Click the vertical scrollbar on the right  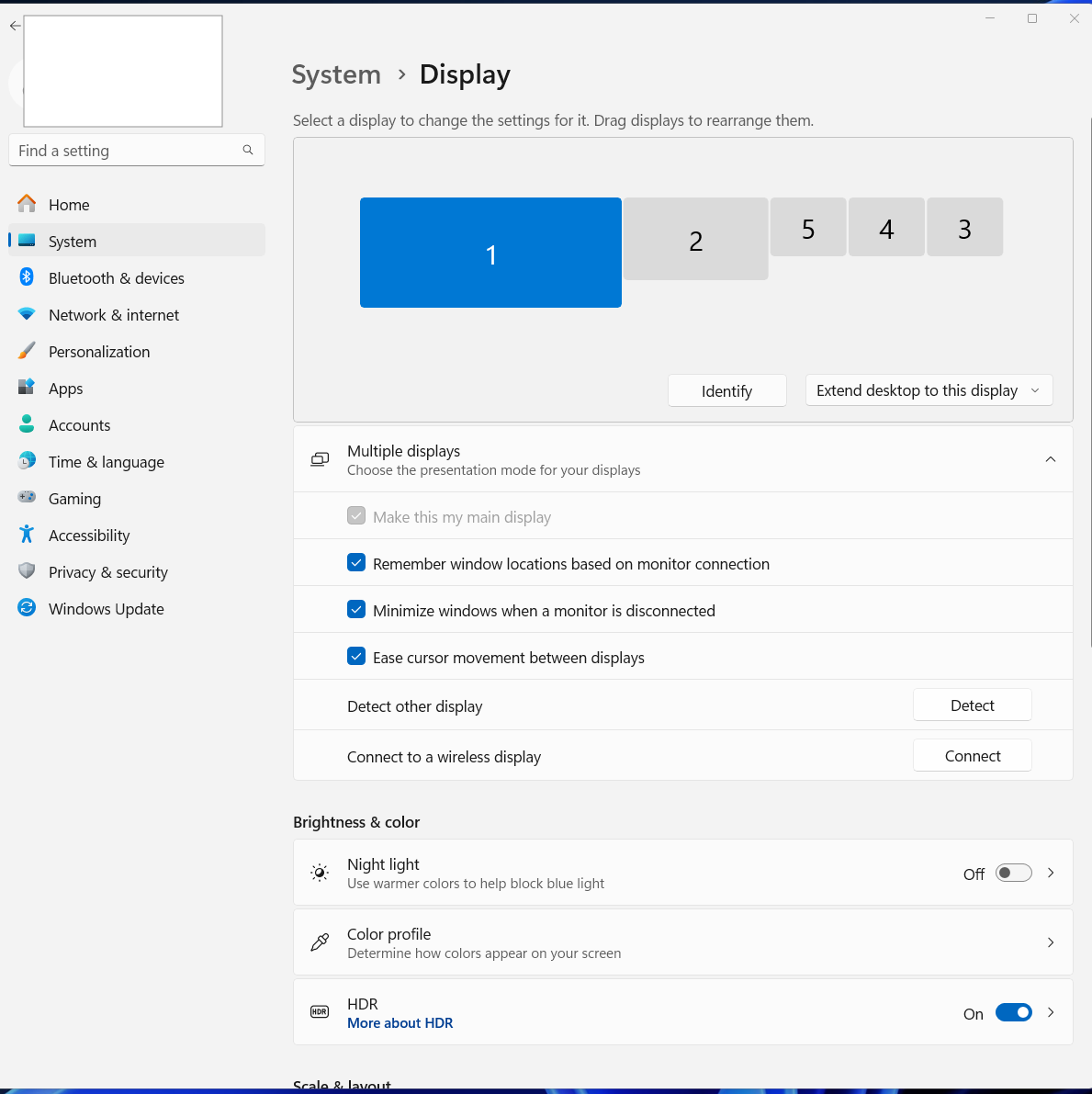click(x=1089, y=383)
